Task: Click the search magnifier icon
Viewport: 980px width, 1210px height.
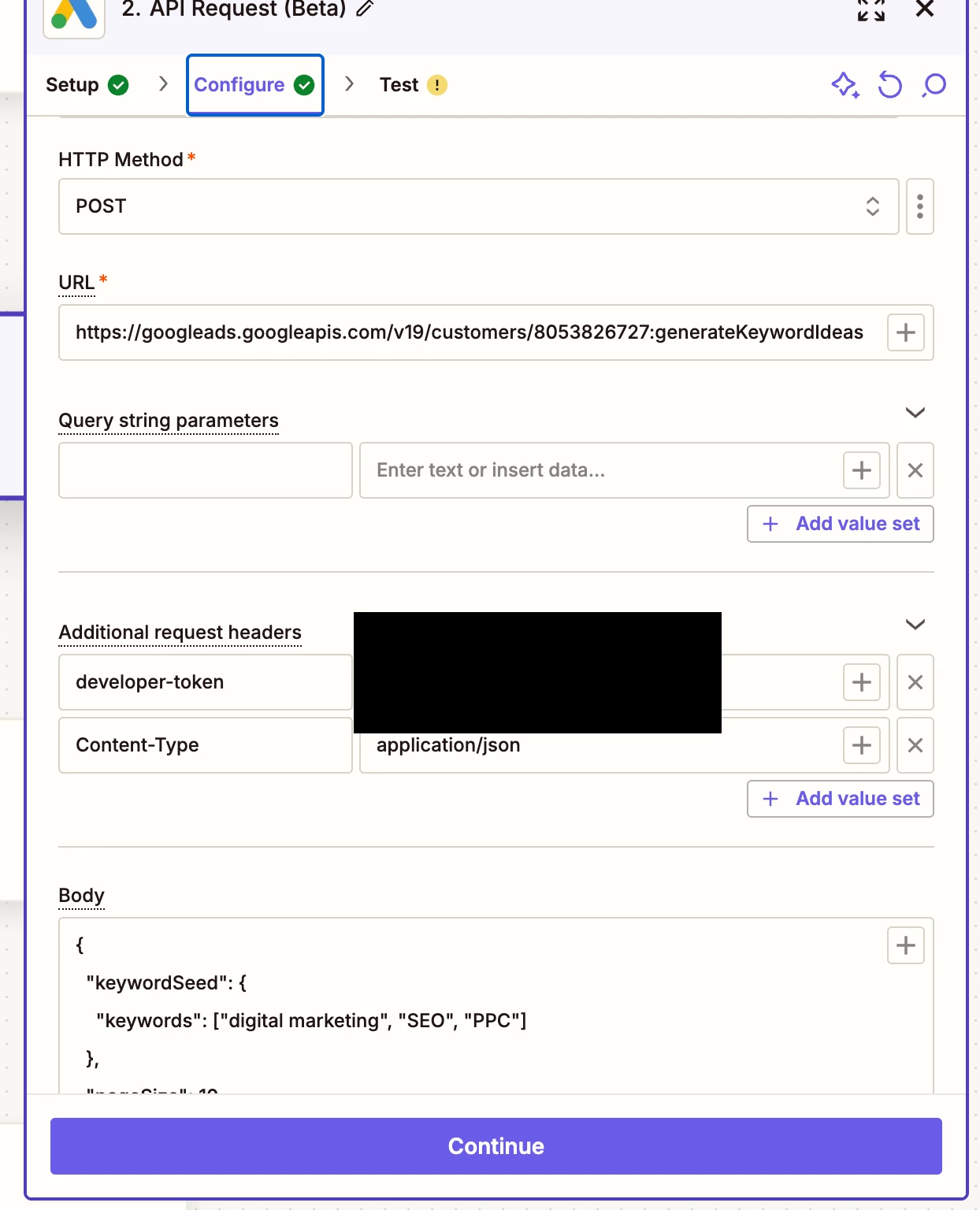Action: [x=934, y=85]
